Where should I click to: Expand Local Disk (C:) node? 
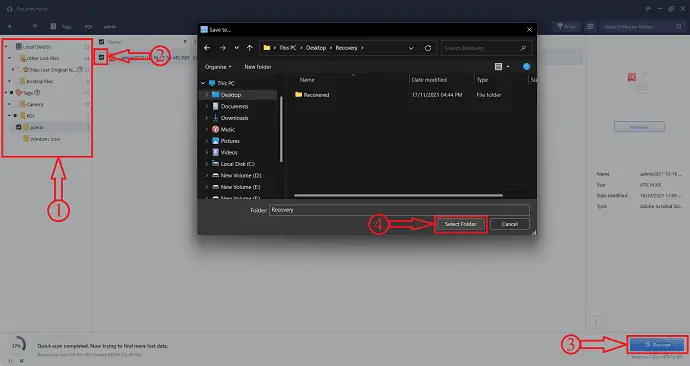click(x=206, y=164)
